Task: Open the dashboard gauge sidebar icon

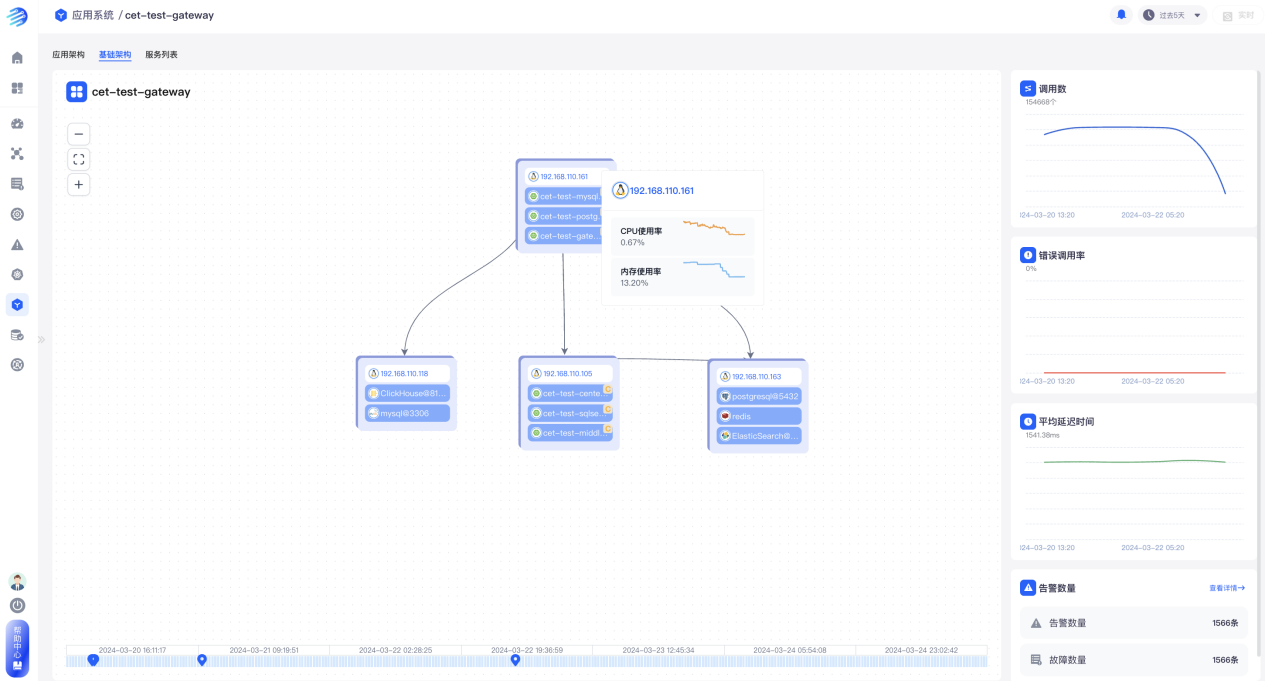Action: tap(17, 124)
